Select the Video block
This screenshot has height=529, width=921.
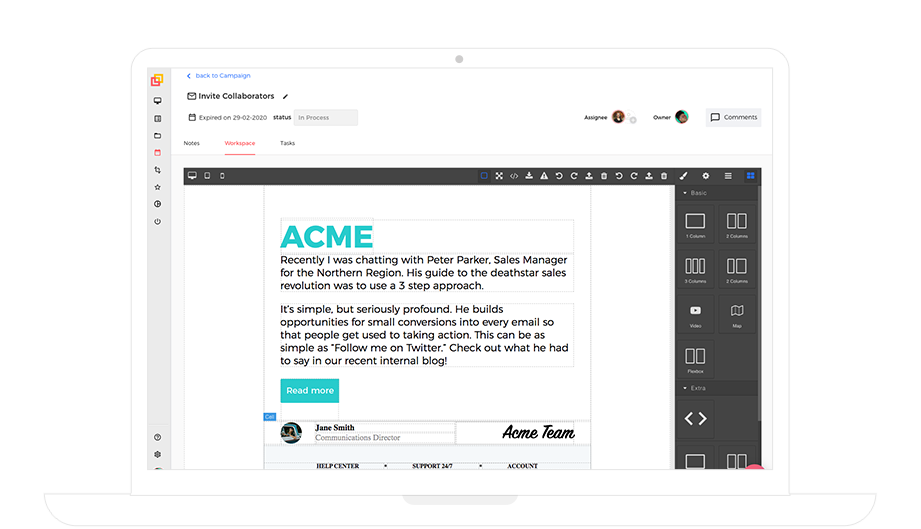pos(695,314)
